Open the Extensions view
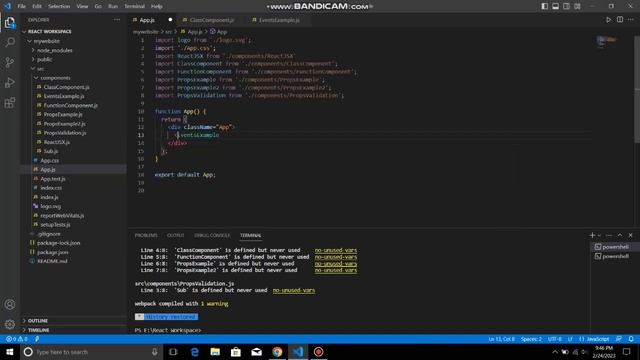 click(x=10, y=102)
